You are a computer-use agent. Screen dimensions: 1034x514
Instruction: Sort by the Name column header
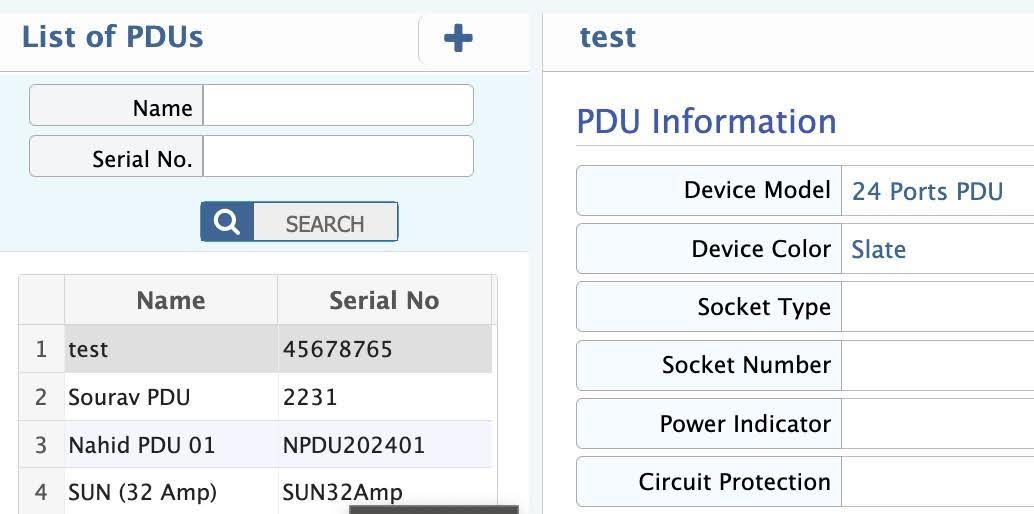[171, 300]
